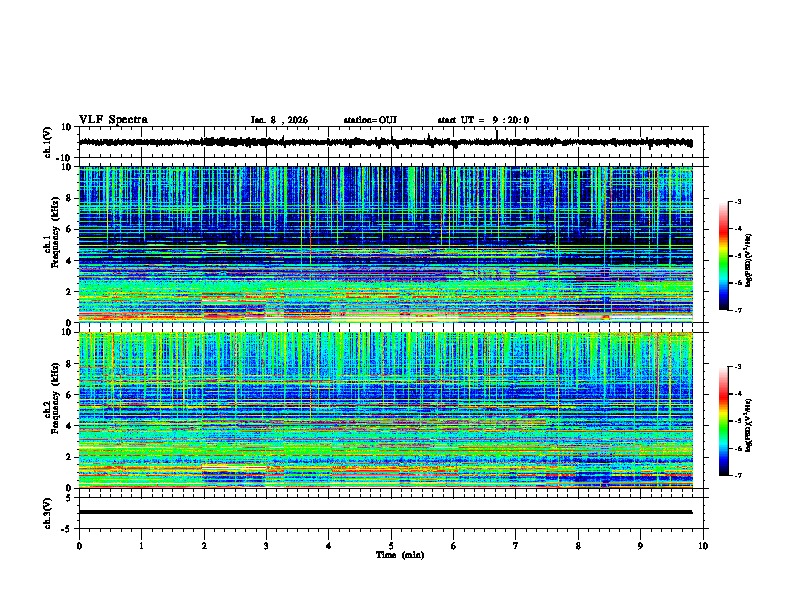Click time axis tick label "2"
The image size is (792, 612).
click(204, 546)
